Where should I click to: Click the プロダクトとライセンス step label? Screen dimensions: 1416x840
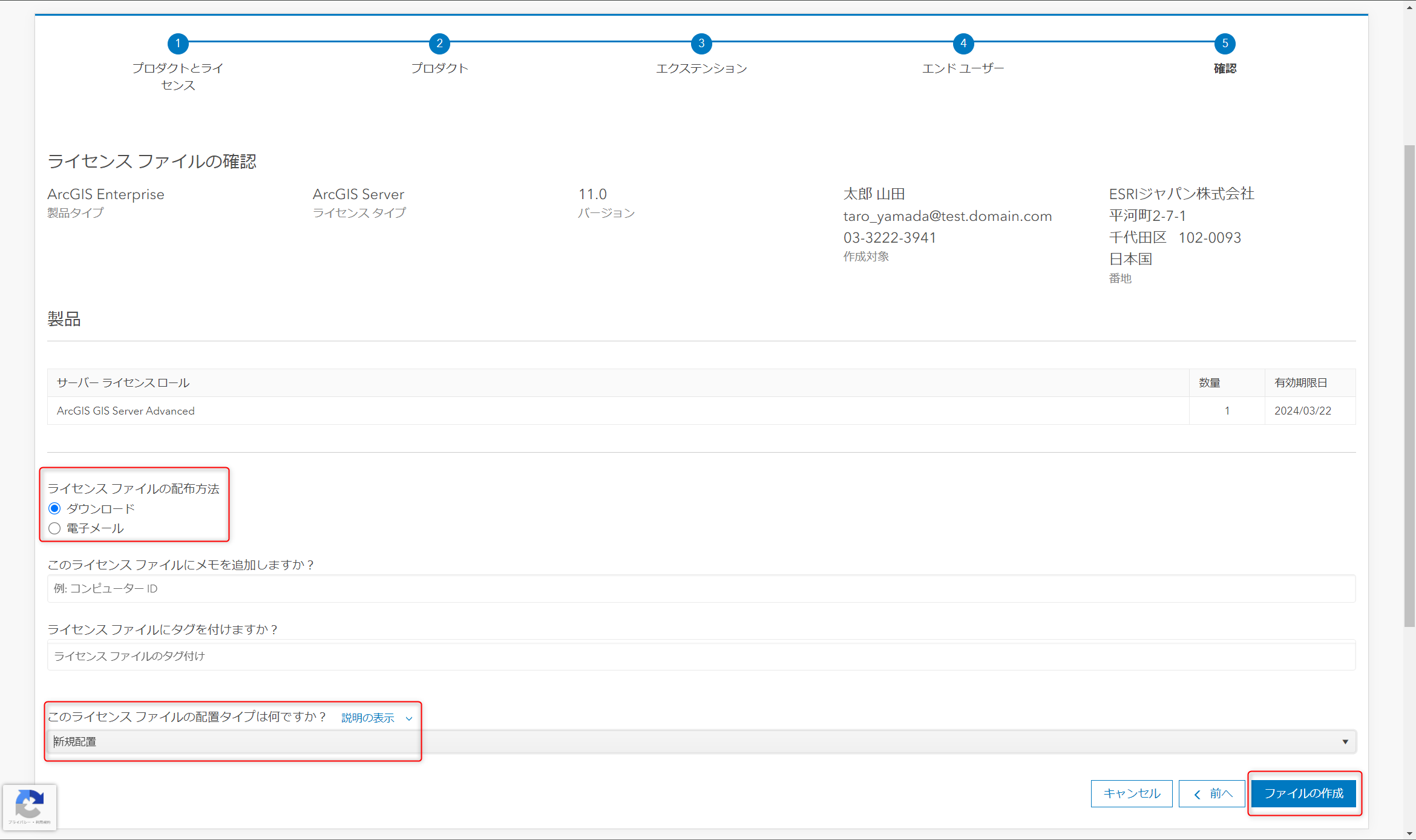click(x=178, y=76)
